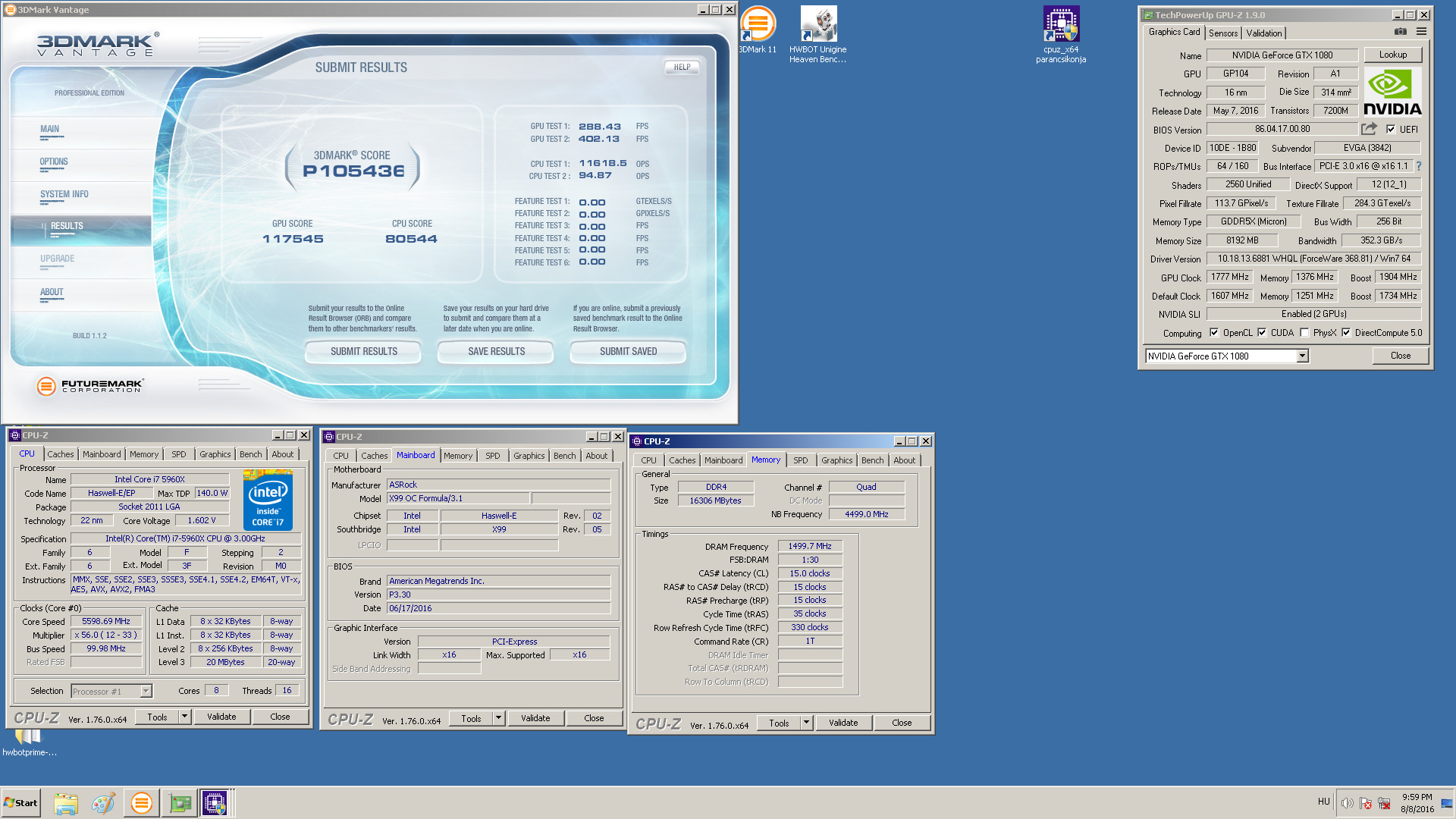Open Caches tab in the CPU-Z CPU window
The image size is (1456, 819).
(x=61, y=454)
